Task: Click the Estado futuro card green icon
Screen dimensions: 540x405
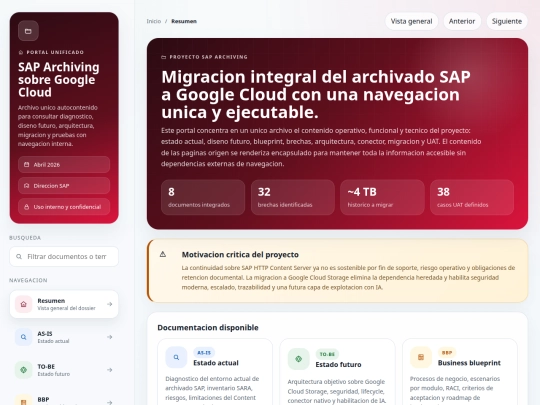Action: click(299, 359)
